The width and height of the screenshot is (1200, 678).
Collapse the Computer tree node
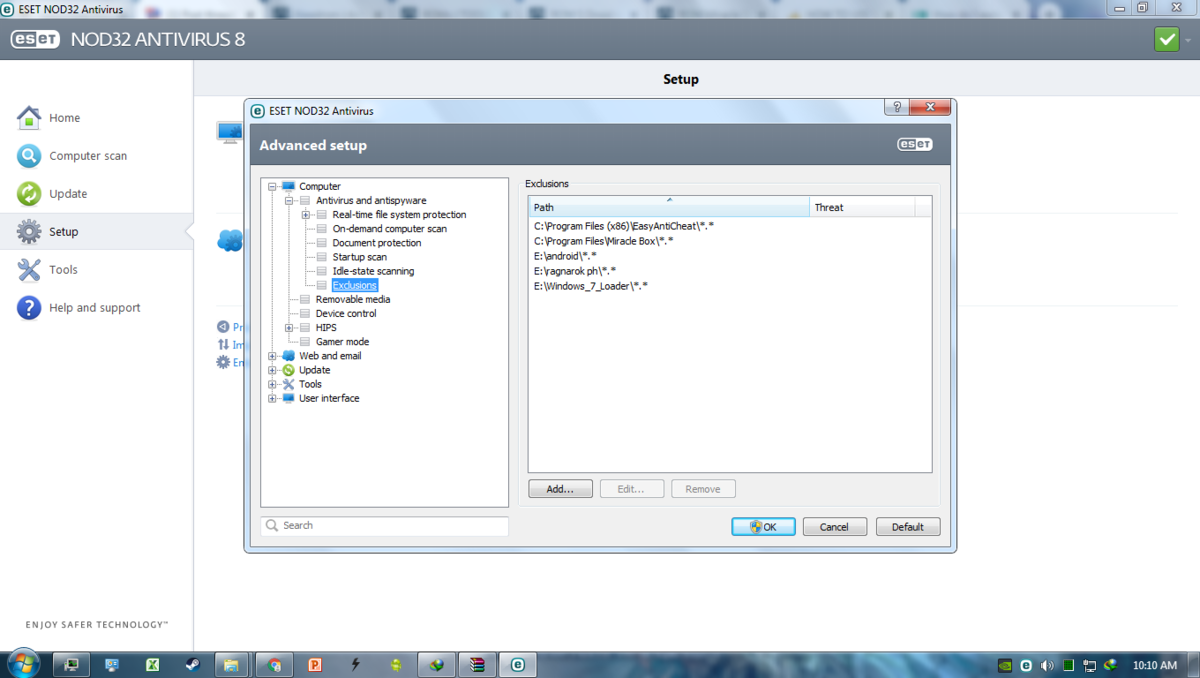click(272, 187)
